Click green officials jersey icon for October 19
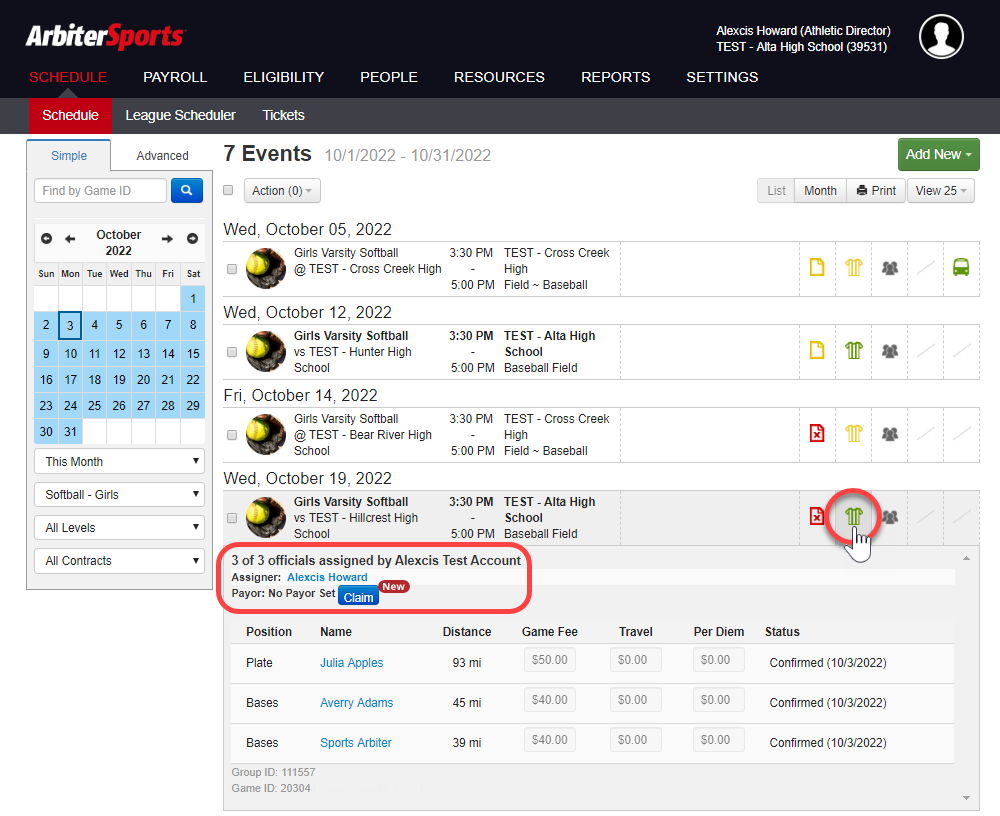 click(853, 516)
